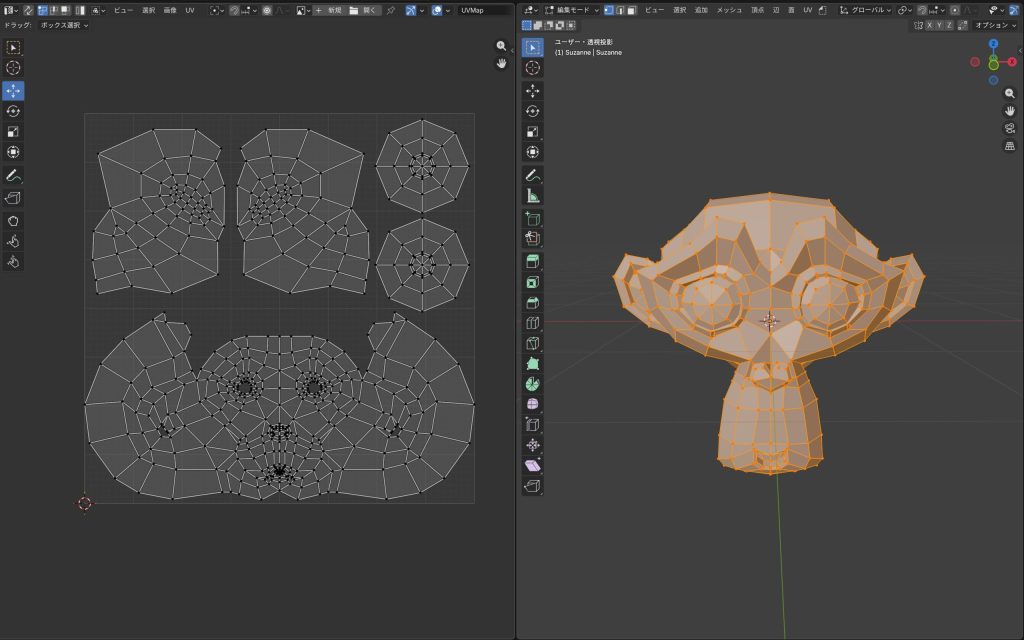This screenshot has width=1024, height=640.
Task: Pick the Bevel tool in viewport toolbar
Action: [x=533, y=301]
